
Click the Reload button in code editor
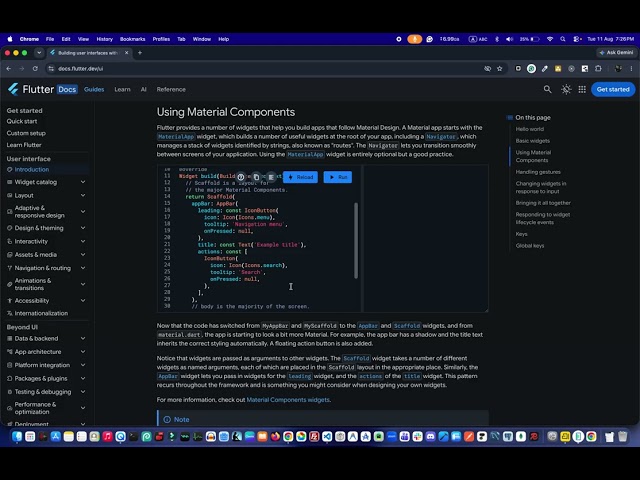click(x=300, y=177)
